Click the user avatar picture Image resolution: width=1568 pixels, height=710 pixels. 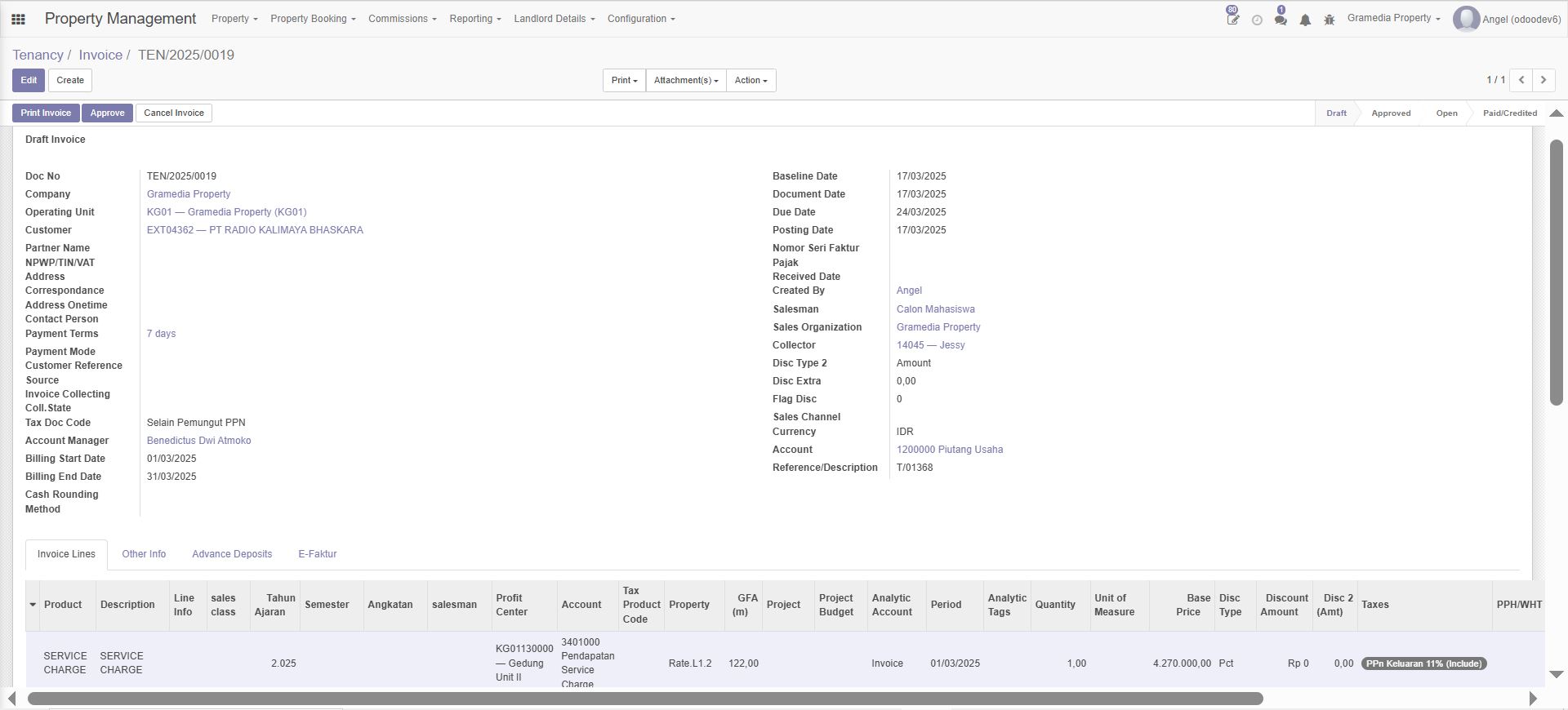[x=1466, y=19]
